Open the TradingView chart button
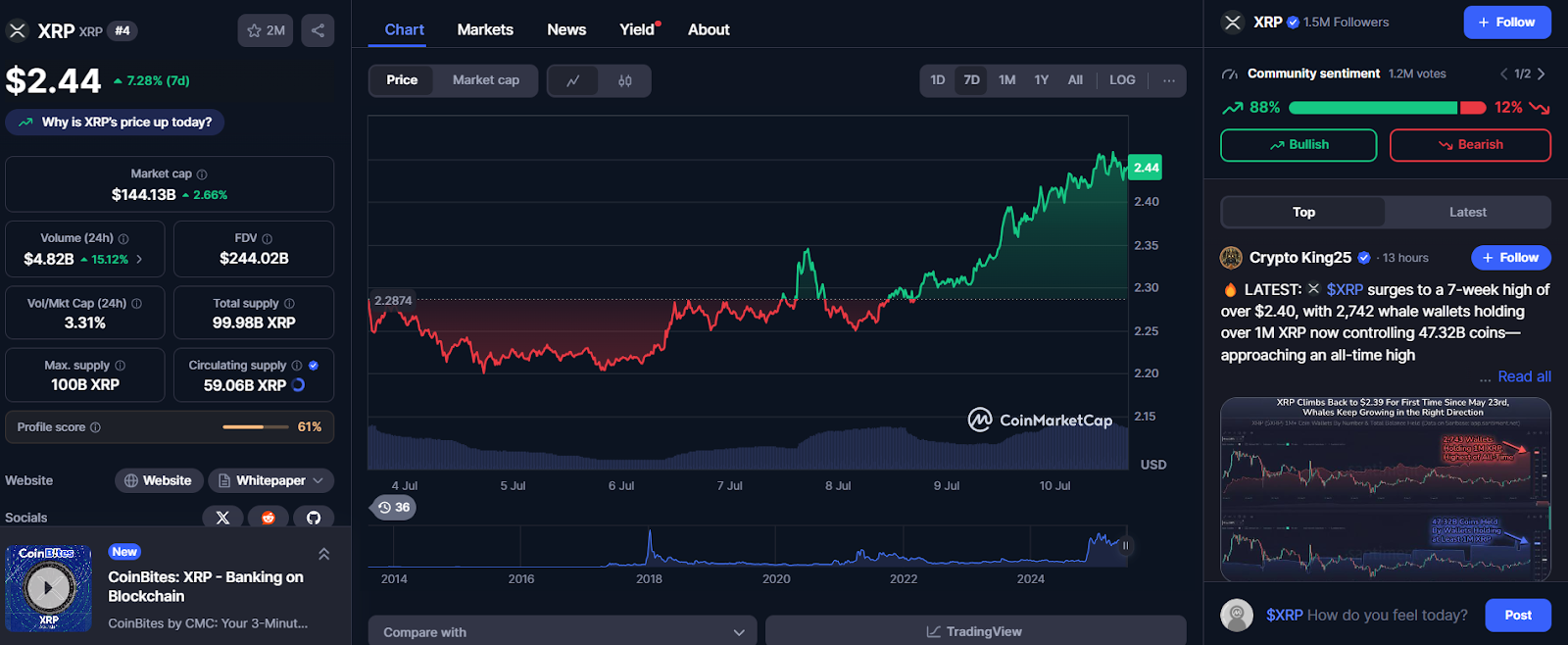Screen dimensions: 1568x645 (975, 632)
